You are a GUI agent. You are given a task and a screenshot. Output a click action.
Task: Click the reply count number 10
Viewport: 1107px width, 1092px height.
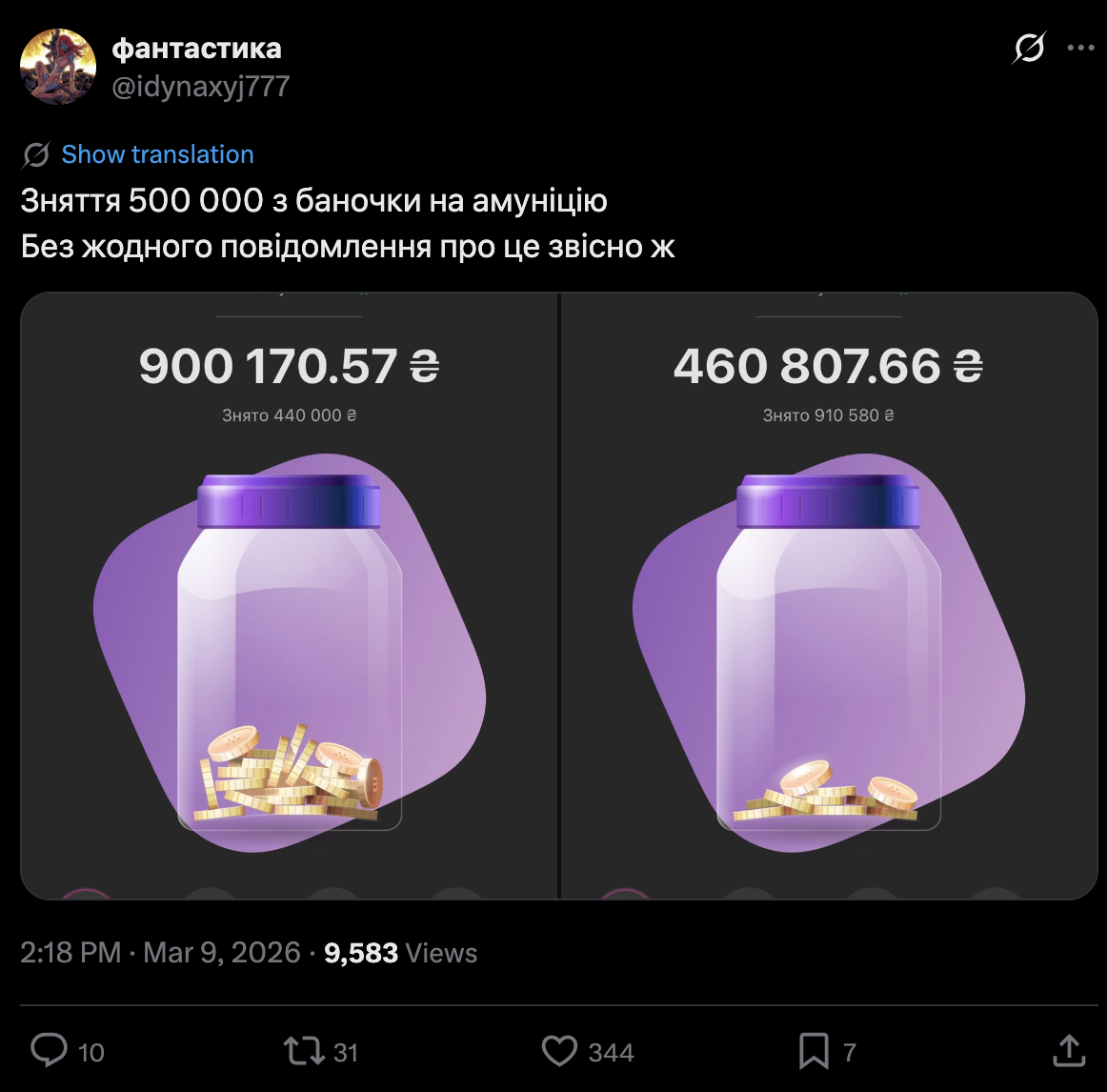point(91,1053)
